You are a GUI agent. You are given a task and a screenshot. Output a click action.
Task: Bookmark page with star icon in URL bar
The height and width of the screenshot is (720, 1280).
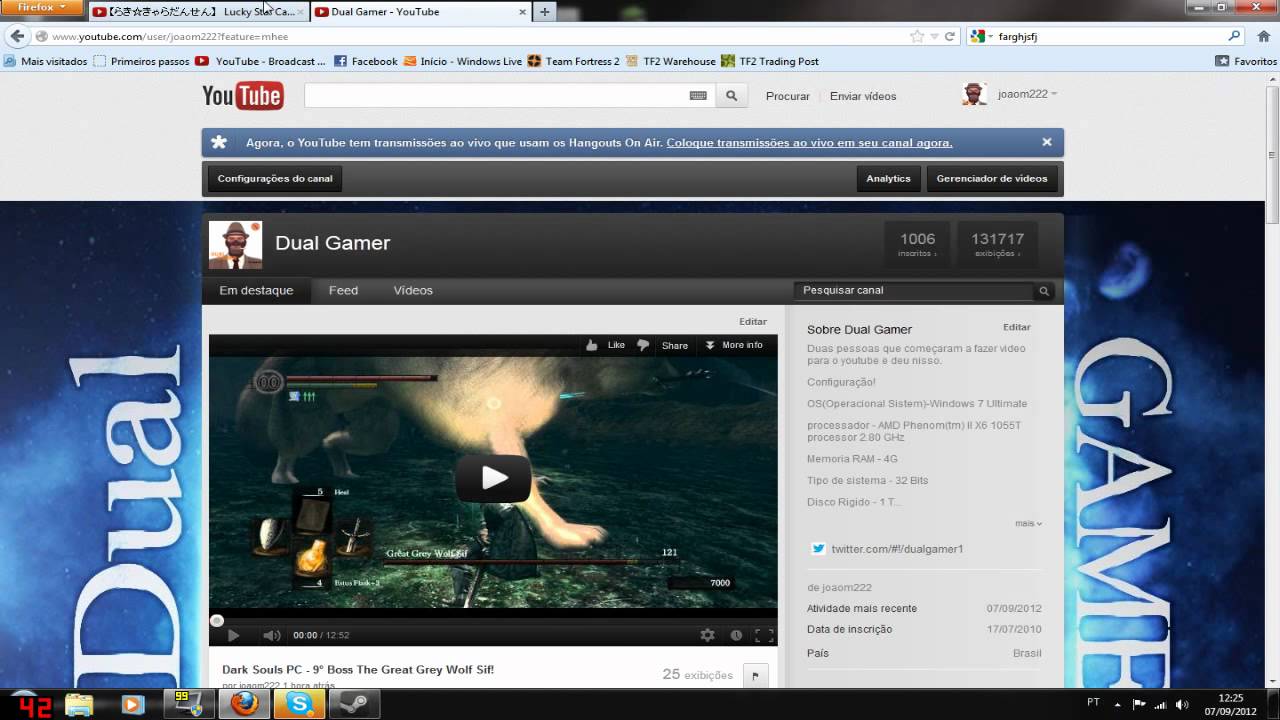(x=917, y=36)
